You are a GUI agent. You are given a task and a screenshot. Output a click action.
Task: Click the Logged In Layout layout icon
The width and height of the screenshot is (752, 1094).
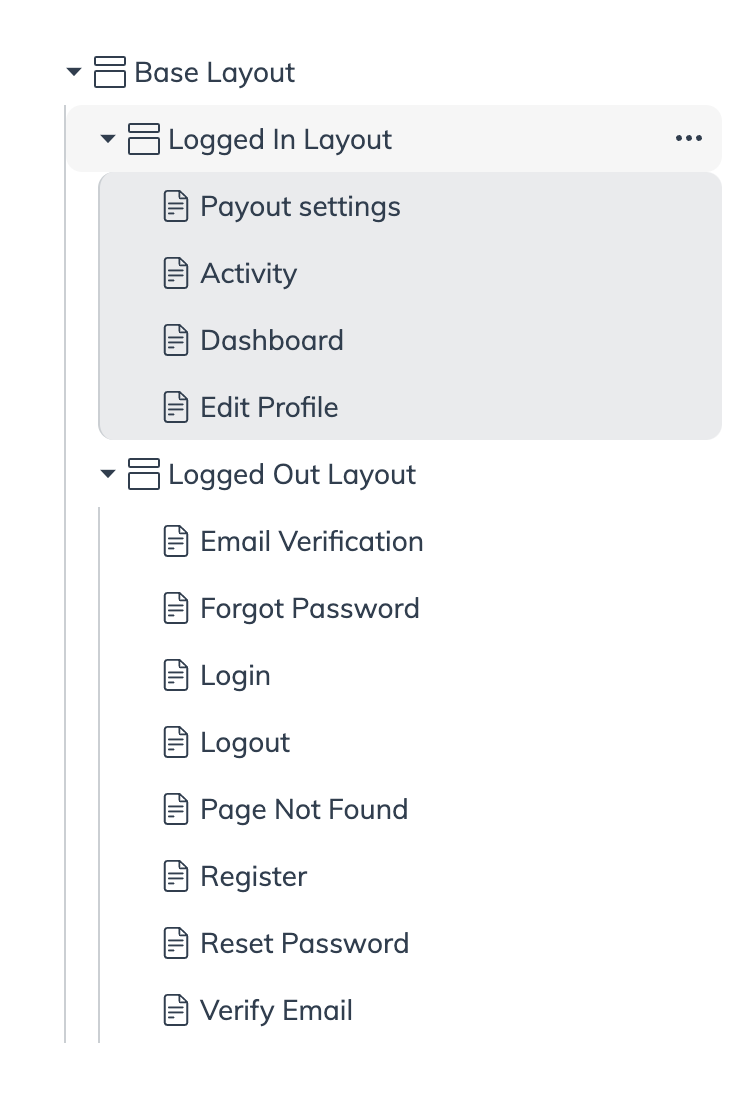click(x=144, y=139)
